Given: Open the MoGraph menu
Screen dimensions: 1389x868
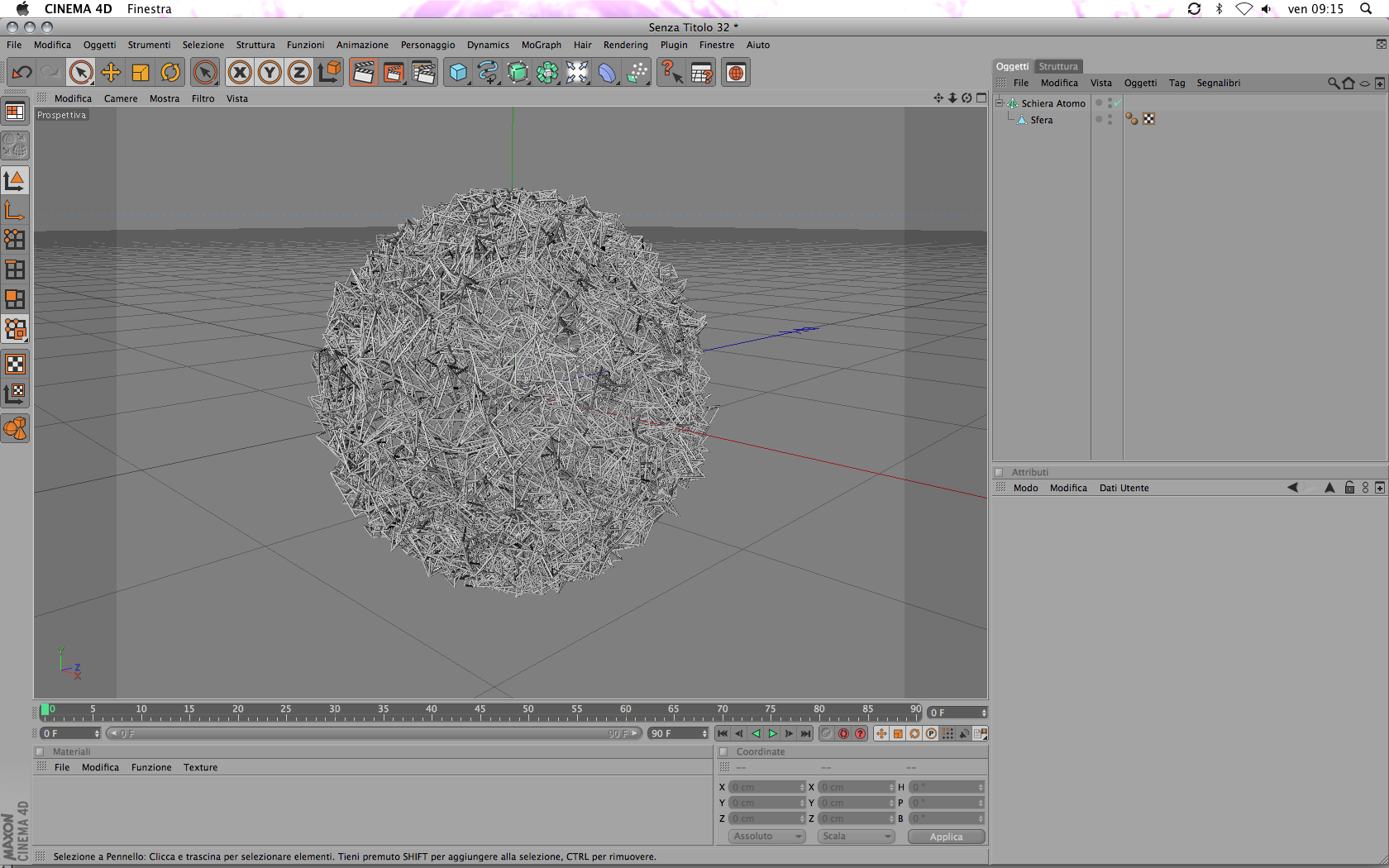Looking at the screenshot, I should [542, 45].
